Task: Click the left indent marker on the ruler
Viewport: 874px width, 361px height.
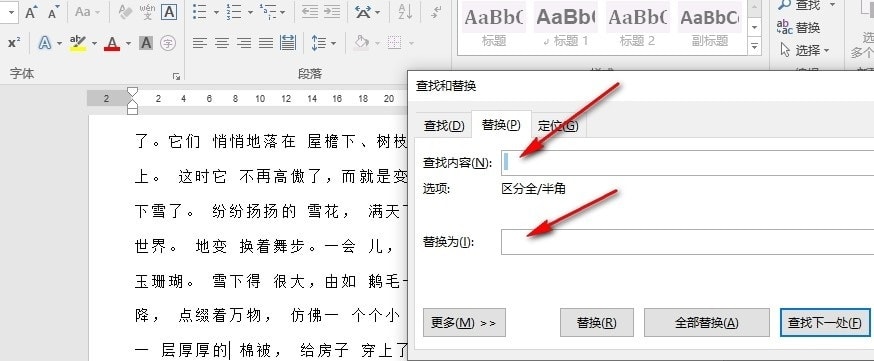Action: click(132, 110)
